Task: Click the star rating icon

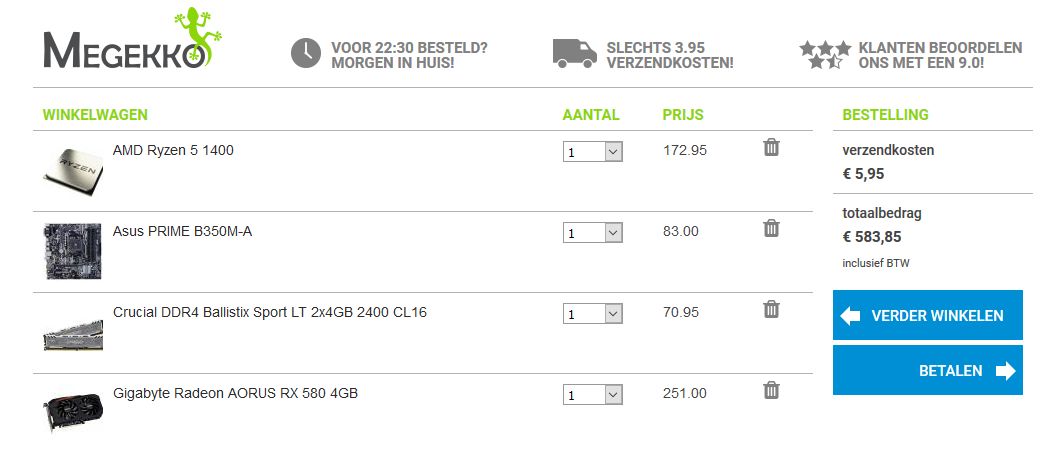Action: pos(825,54)
